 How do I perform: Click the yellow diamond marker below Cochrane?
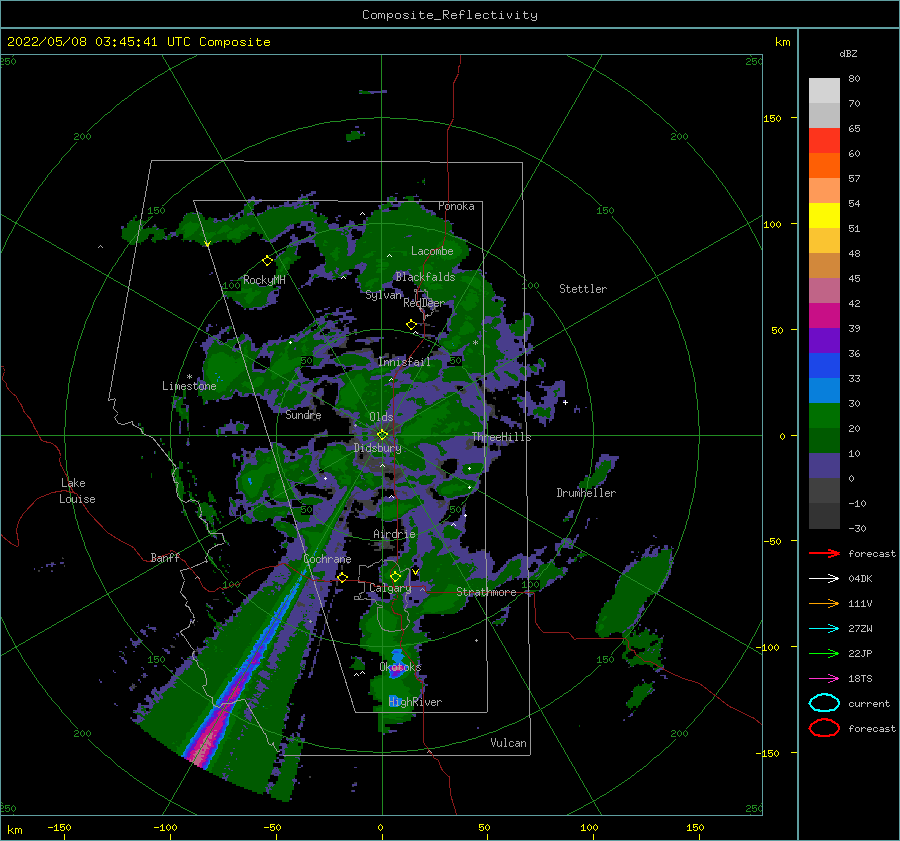coord(342,577)
